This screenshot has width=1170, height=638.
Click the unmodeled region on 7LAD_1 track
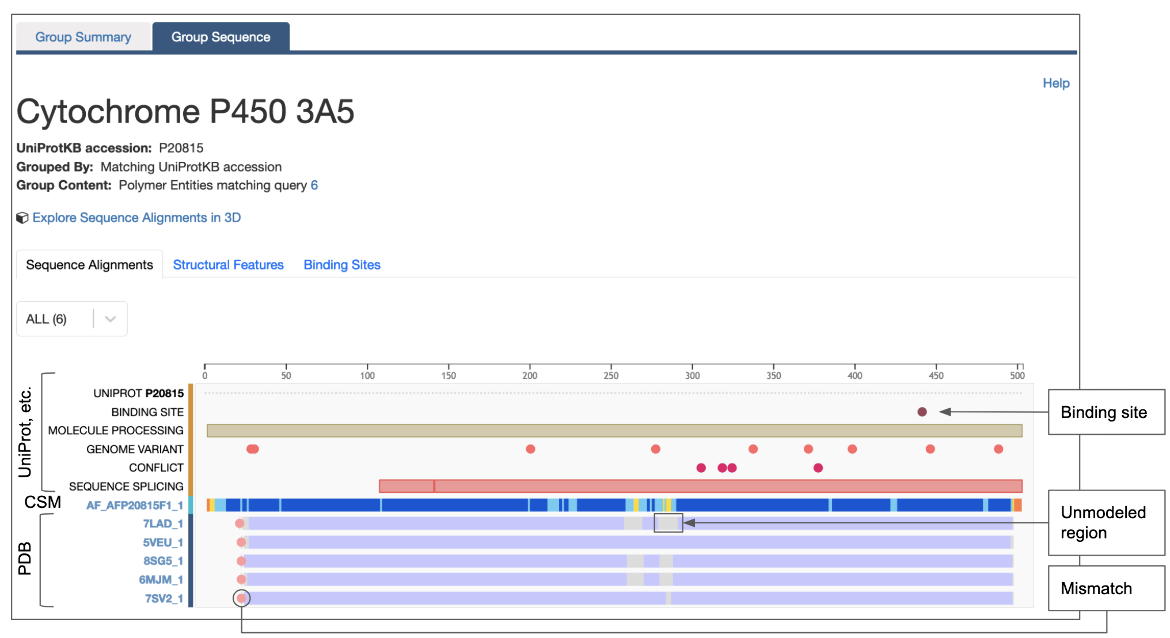pos(668,523)
